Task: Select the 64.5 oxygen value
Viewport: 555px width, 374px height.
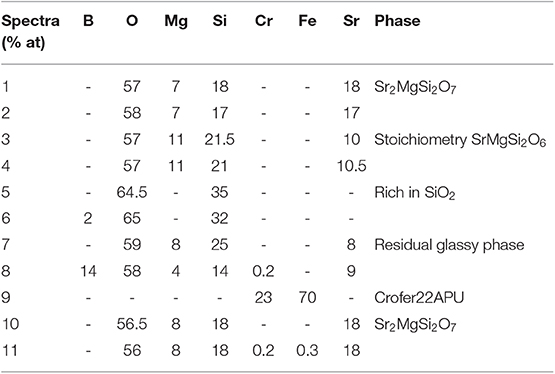Action: [x=132, y=192]
